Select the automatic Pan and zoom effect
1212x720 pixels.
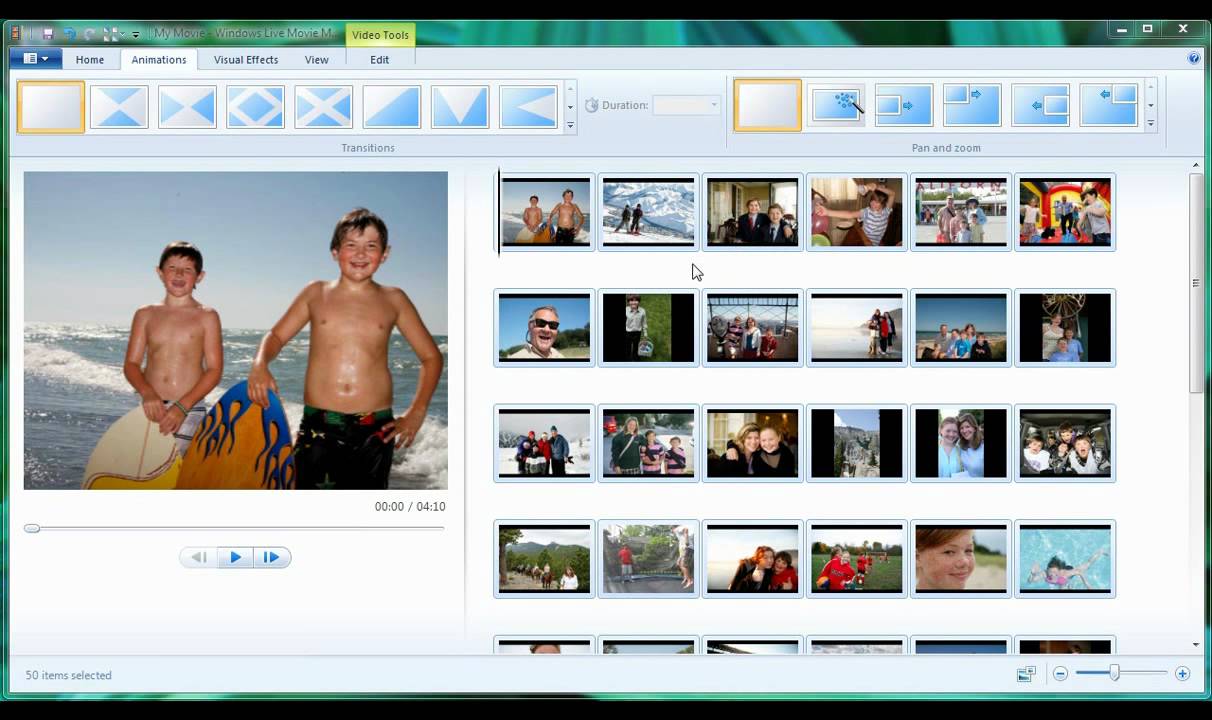(x=838, y=104)
